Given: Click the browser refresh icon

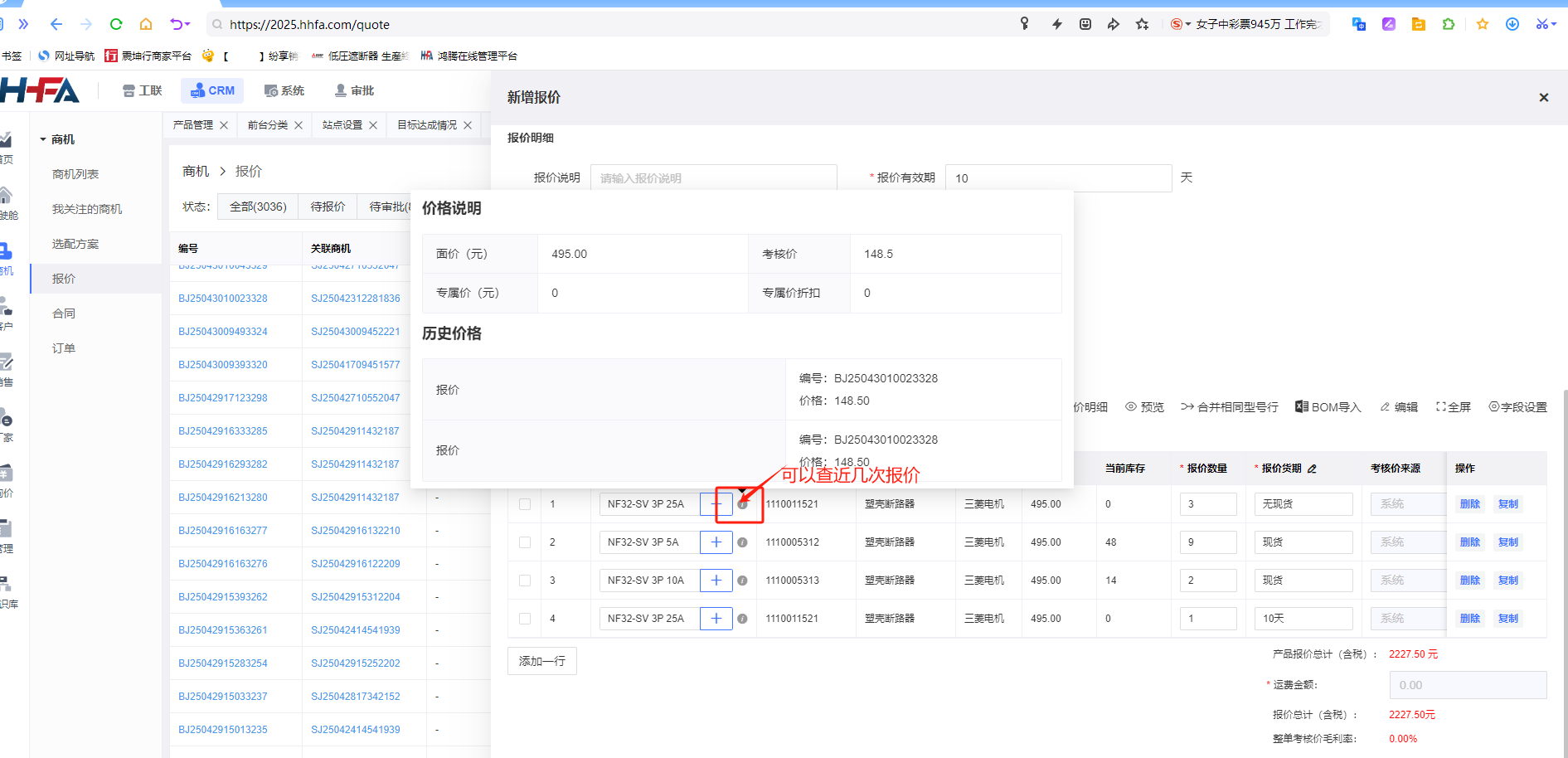Looking at the screenshot, I should 116,24.
